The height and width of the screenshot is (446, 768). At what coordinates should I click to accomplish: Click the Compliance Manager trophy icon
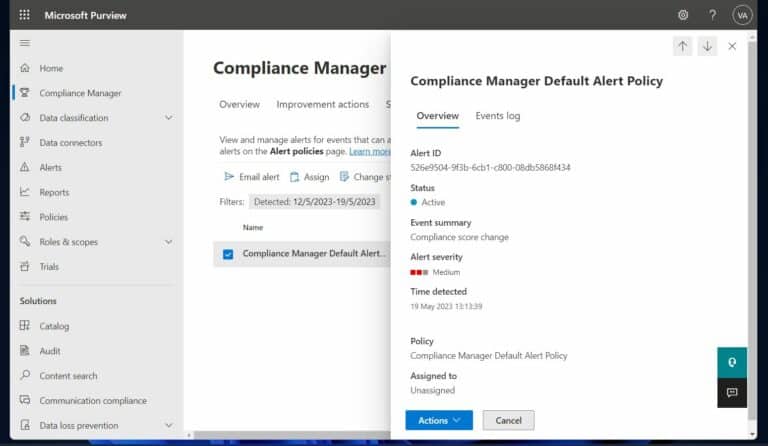(25, 93)
